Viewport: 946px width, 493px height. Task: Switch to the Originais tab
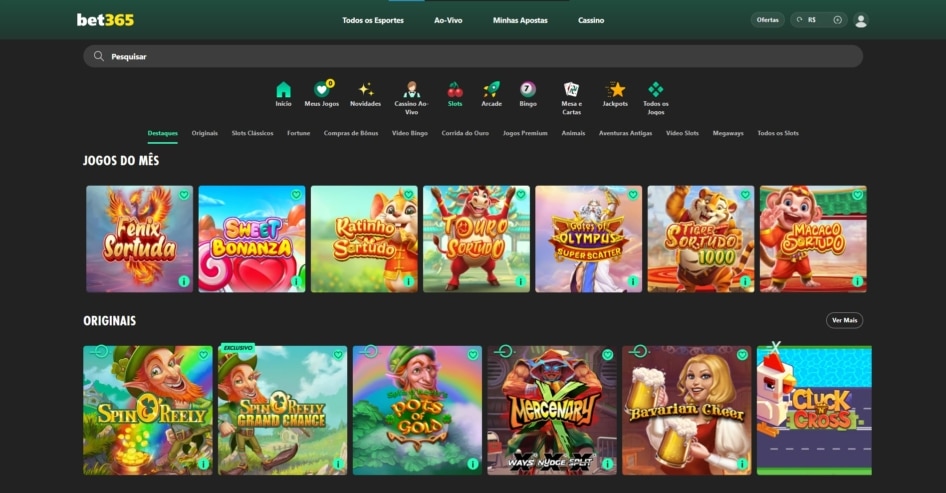tap(205, 133)
